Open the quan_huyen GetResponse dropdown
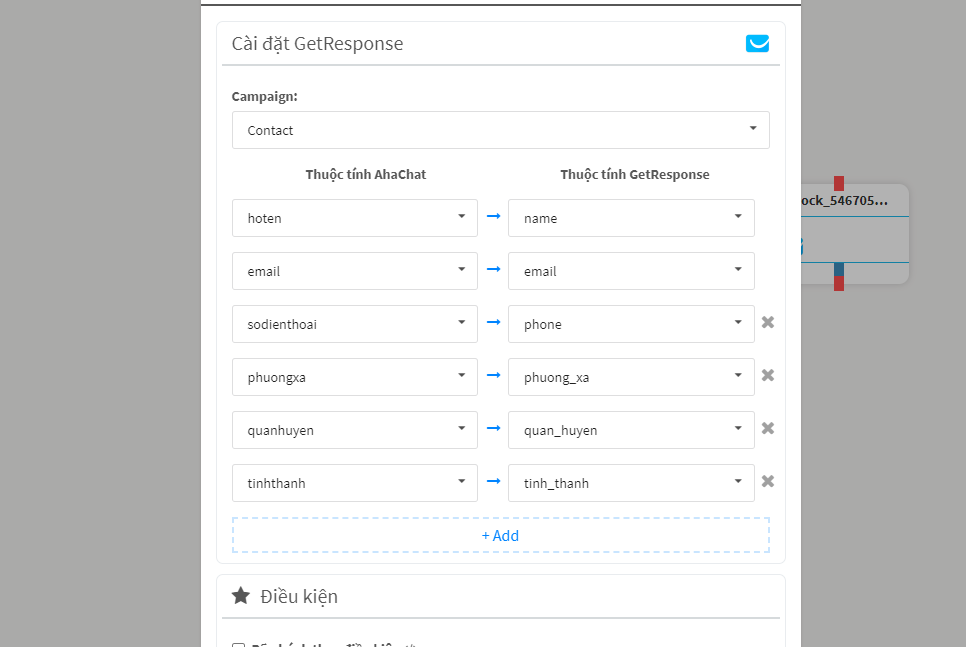The height and width of the screenshot is (647, 966). click(x=631, y=430)
